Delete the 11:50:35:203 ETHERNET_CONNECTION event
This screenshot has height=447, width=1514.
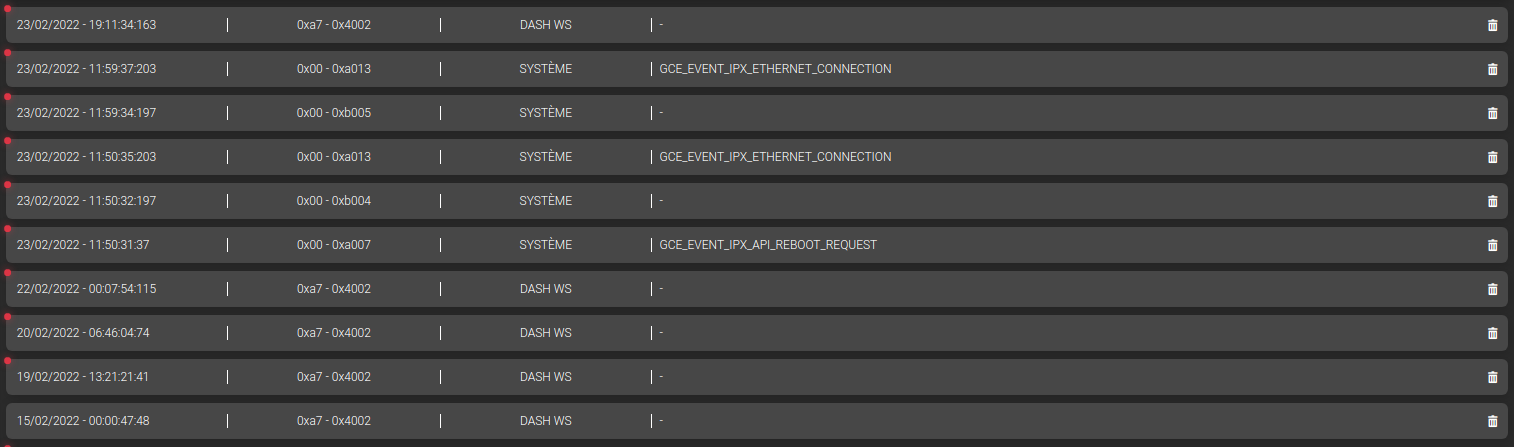(1492, 157)
